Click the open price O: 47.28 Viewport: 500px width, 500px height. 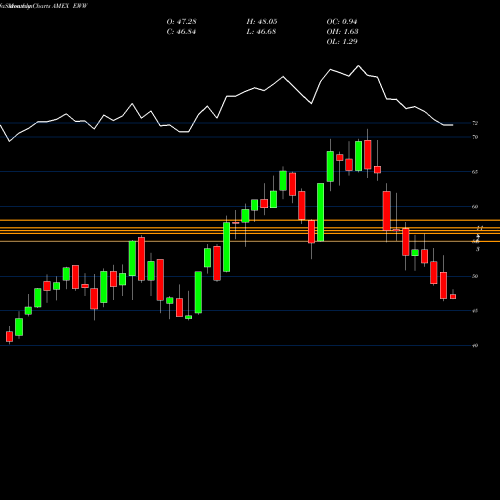(x=181, y=22)
